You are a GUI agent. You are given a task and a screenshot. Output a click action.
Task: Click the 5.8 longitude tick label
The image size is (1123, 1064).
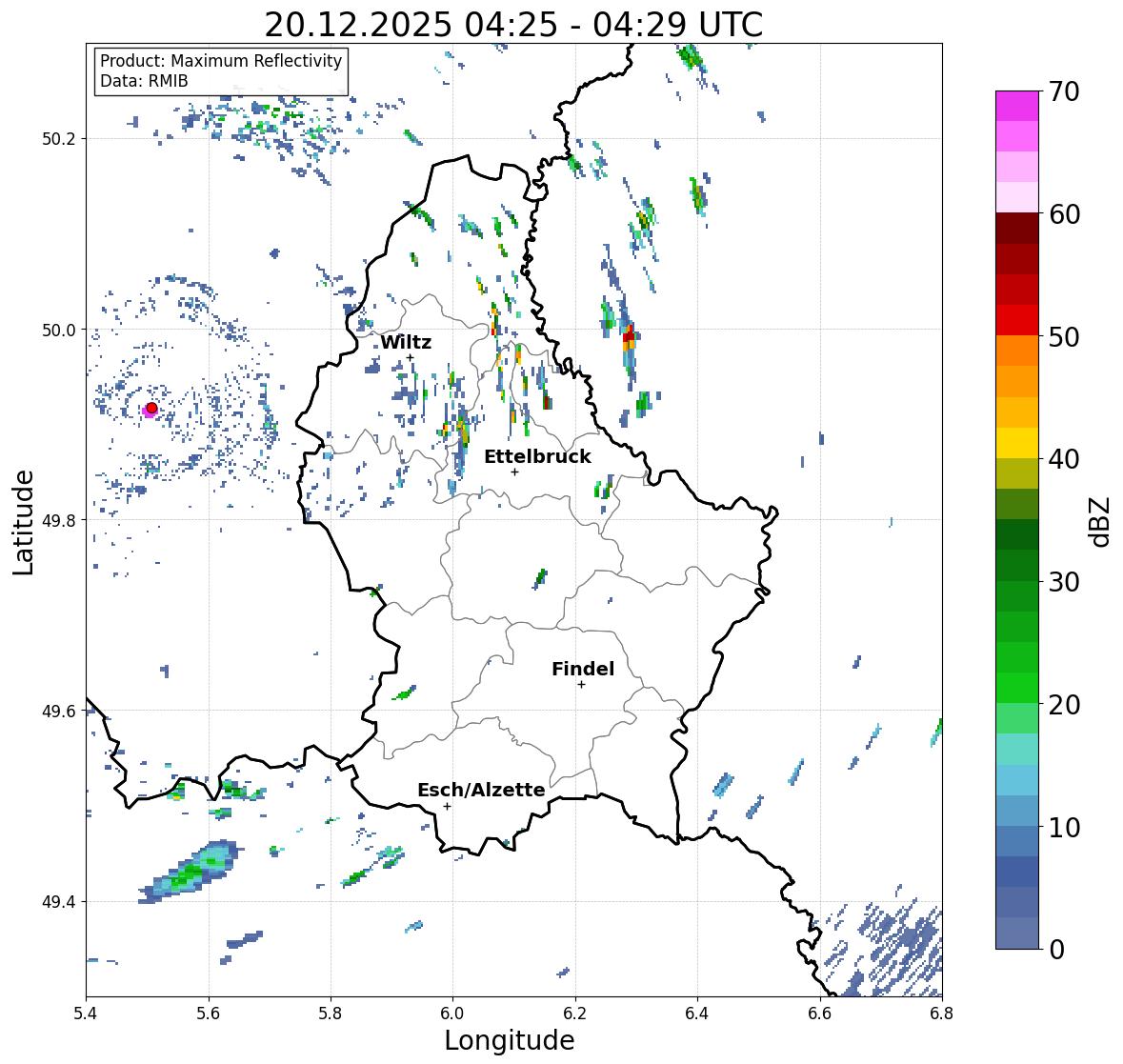coord(331,1014)
